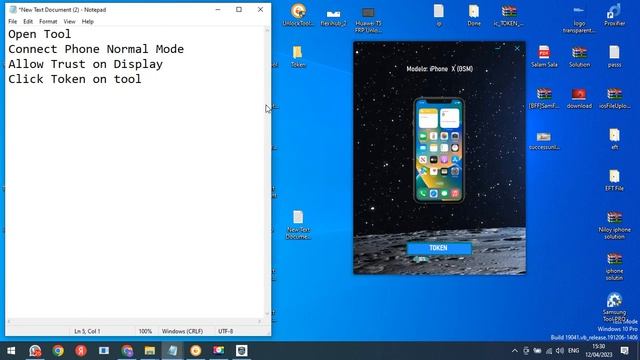Open the Help menu in Notepad
Image resolution: width=640 pixels, height=360 pixels.
point(88,21)
